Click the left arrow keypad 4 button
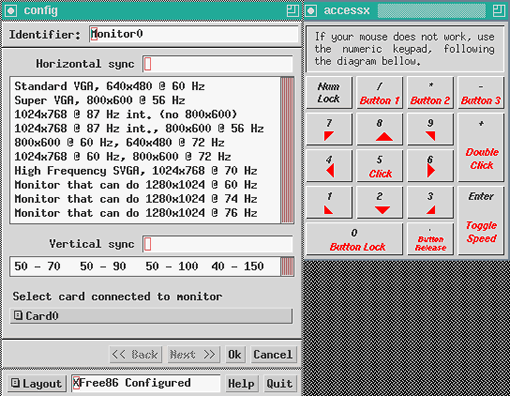The width and height of the screenshot is (510, 396). (x=329, y=166)
